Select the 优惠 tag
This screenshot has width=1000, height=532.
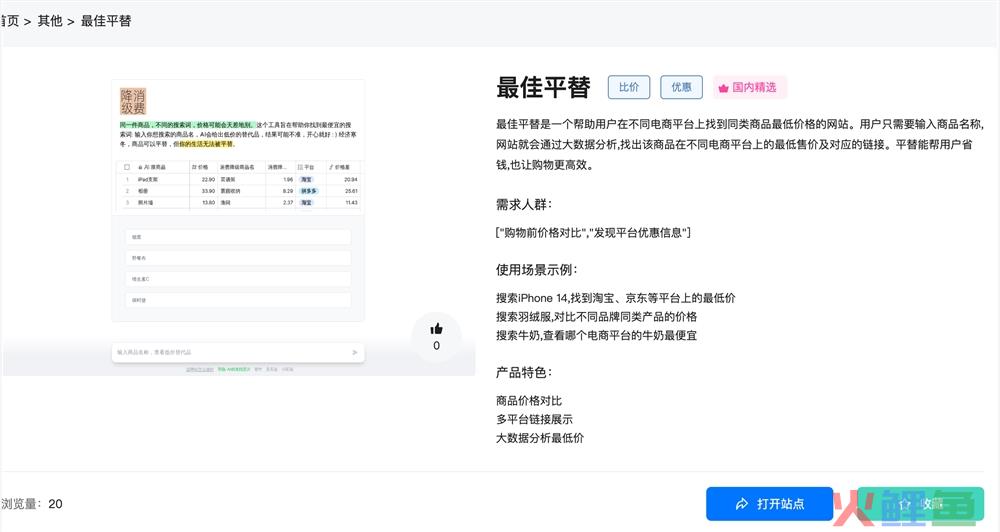pyautogui.click(x=681, y=87)
